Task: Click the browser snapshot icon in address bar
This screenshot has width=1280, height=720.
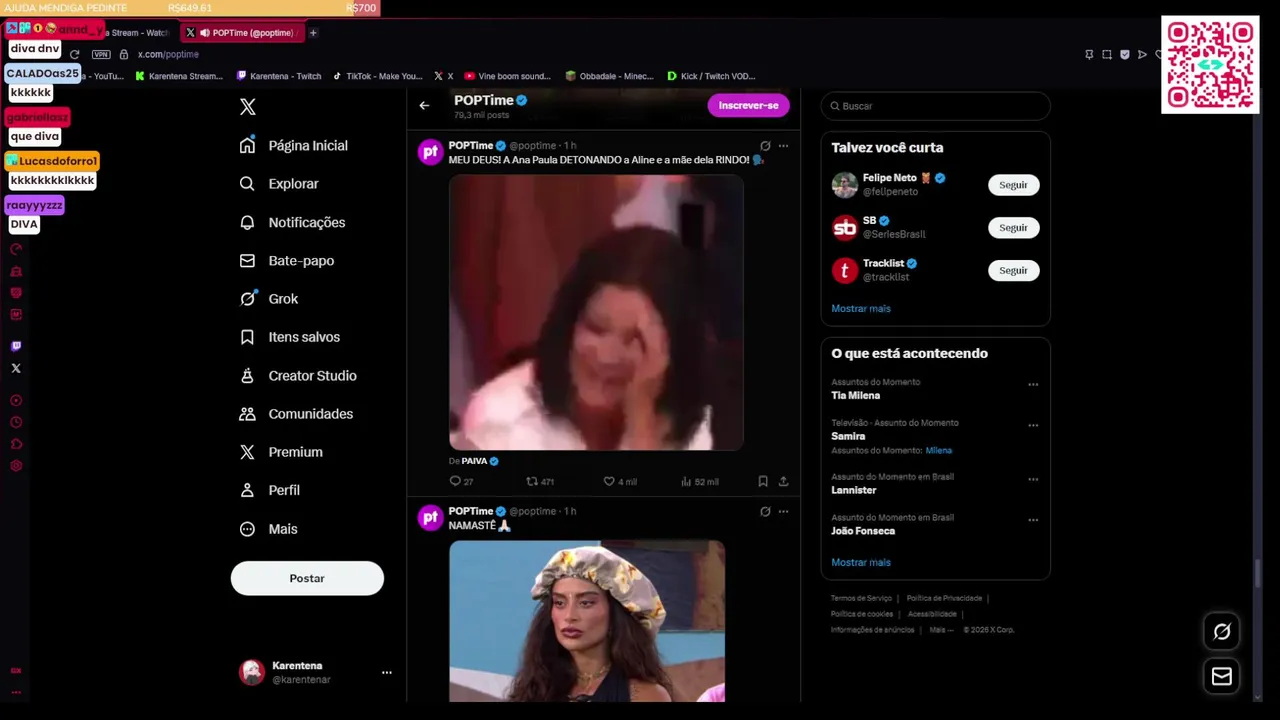Action: 1107,55
